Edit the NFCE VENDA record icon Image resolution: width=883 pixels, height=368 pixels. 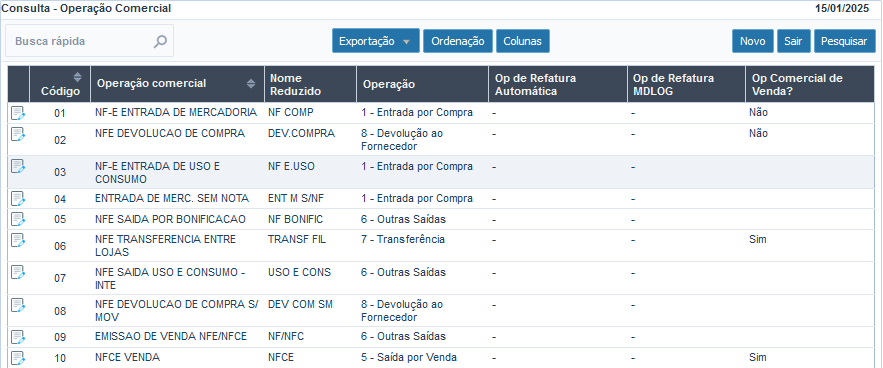click(18, 357)
